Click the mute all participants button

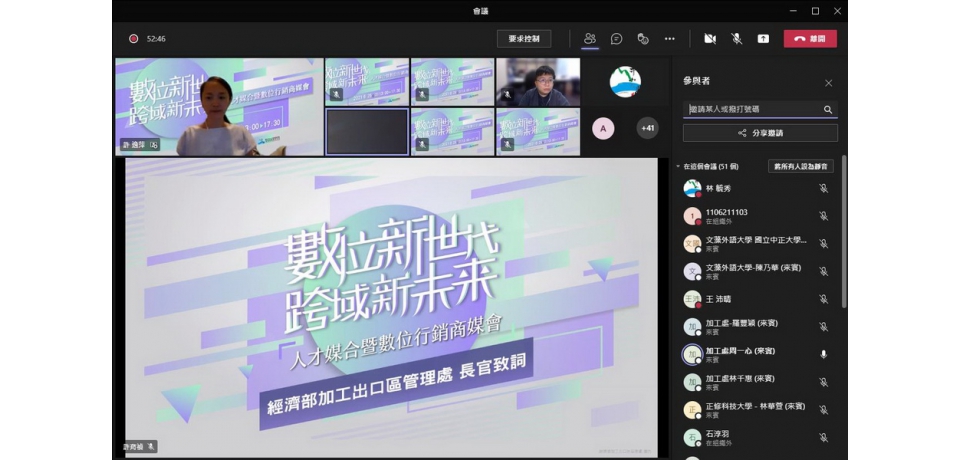801,167
